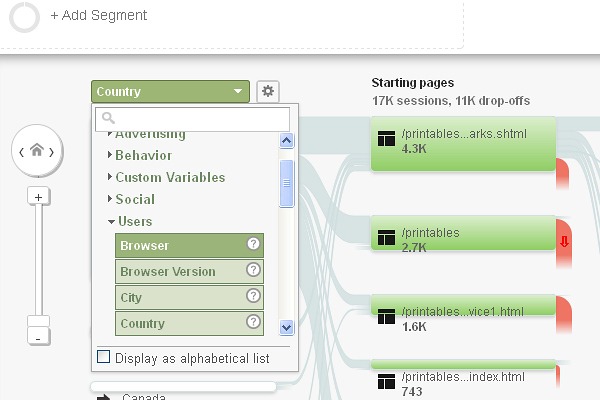Screen dimensions: 600x400
Task: Open help icon for City dimension
Action: [x=253, y=296]
